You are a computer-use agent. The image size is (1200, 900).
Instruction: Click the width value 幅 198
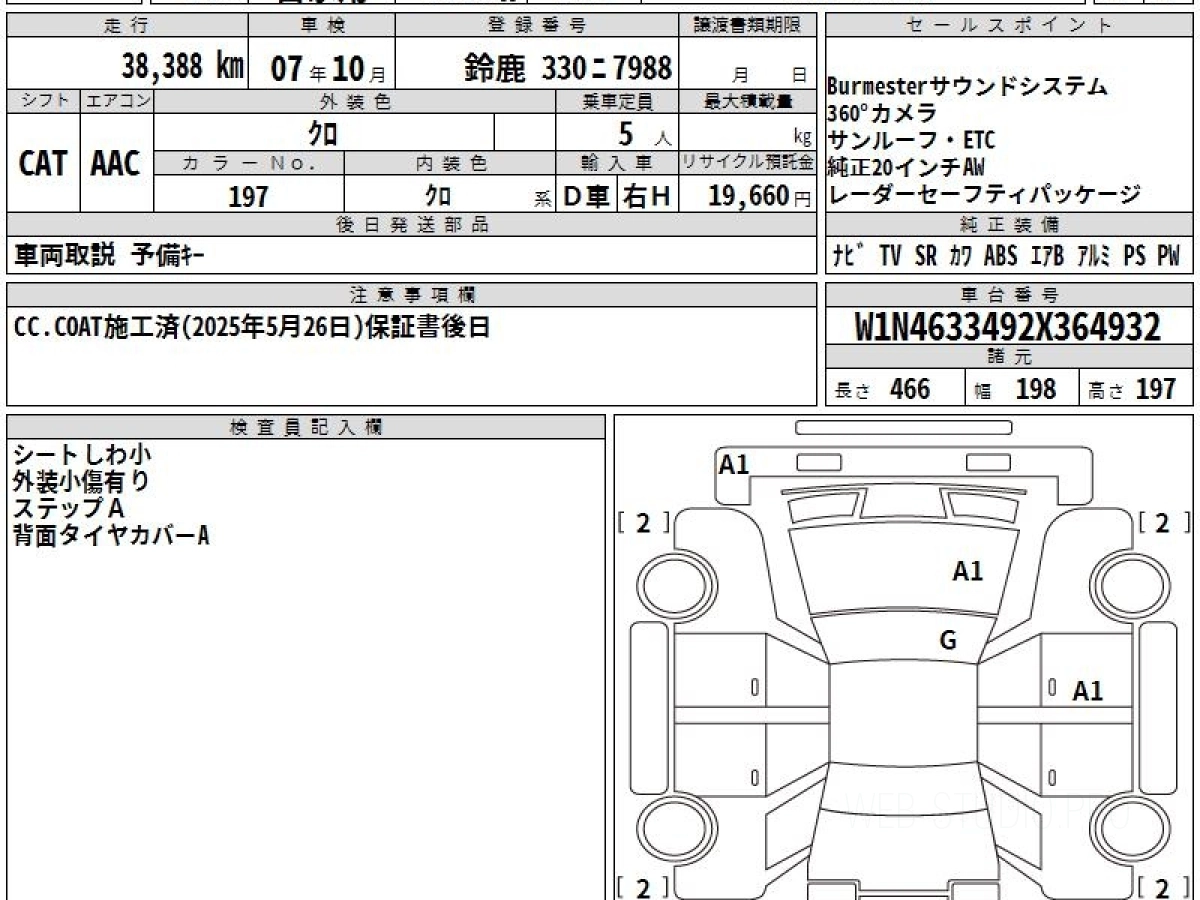coord(1016,389)
